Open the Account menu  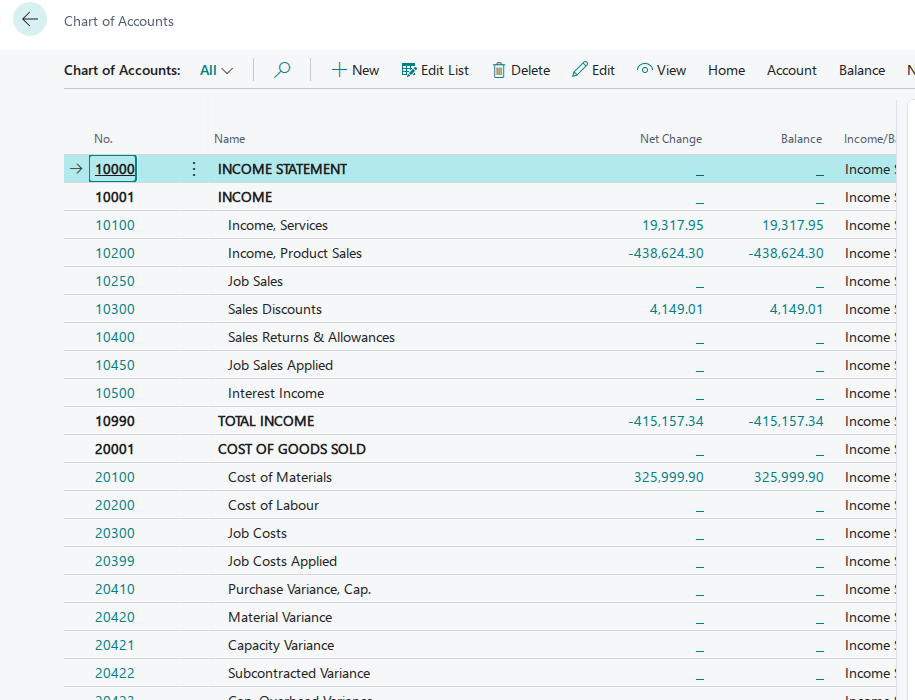pyautogui.click(x=791, y=71)
